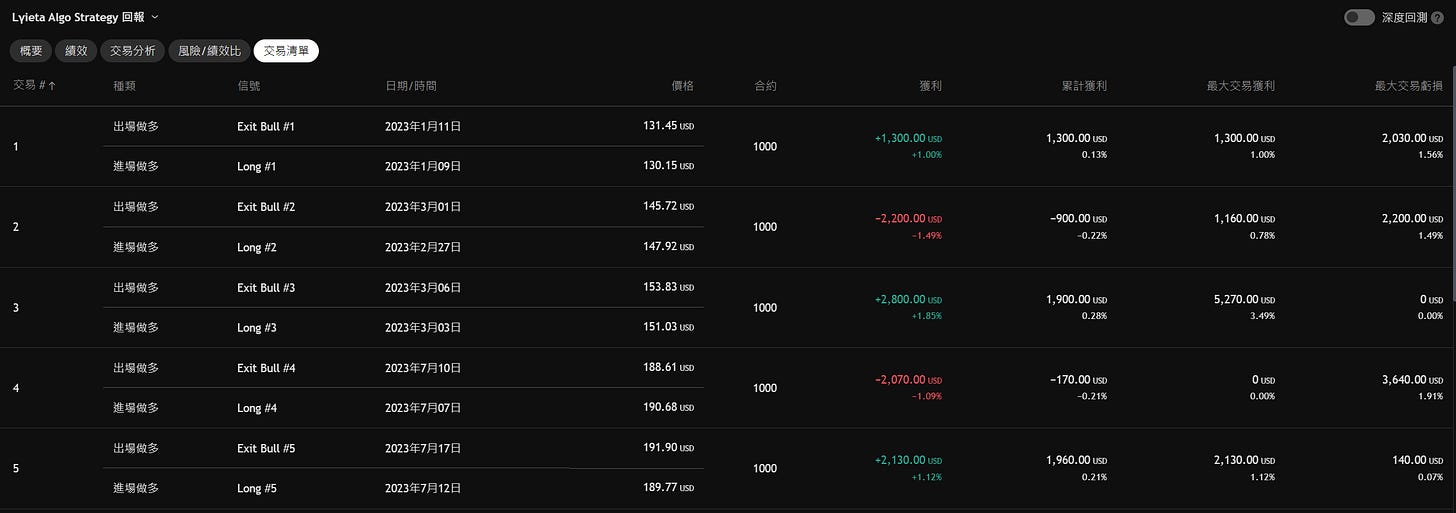Select the Exit Bull #5 signal

266,448
